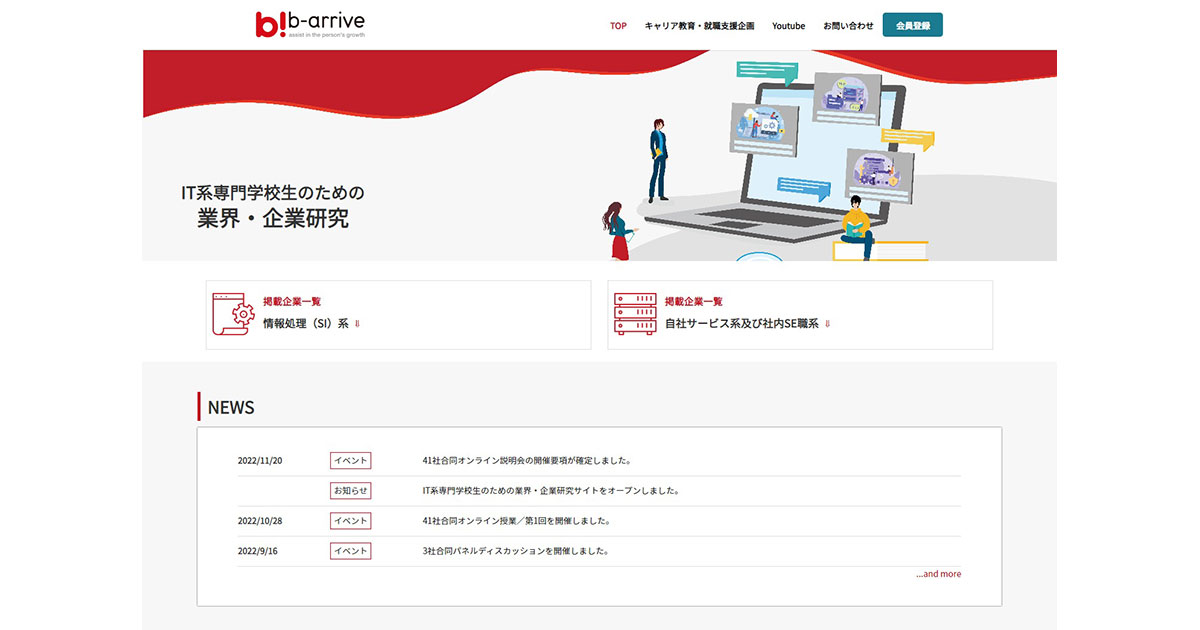Open キャリア教育・就職支援企画 from the navigation
The height and width of the screenshot is (630, 1200).
point(698,25)
